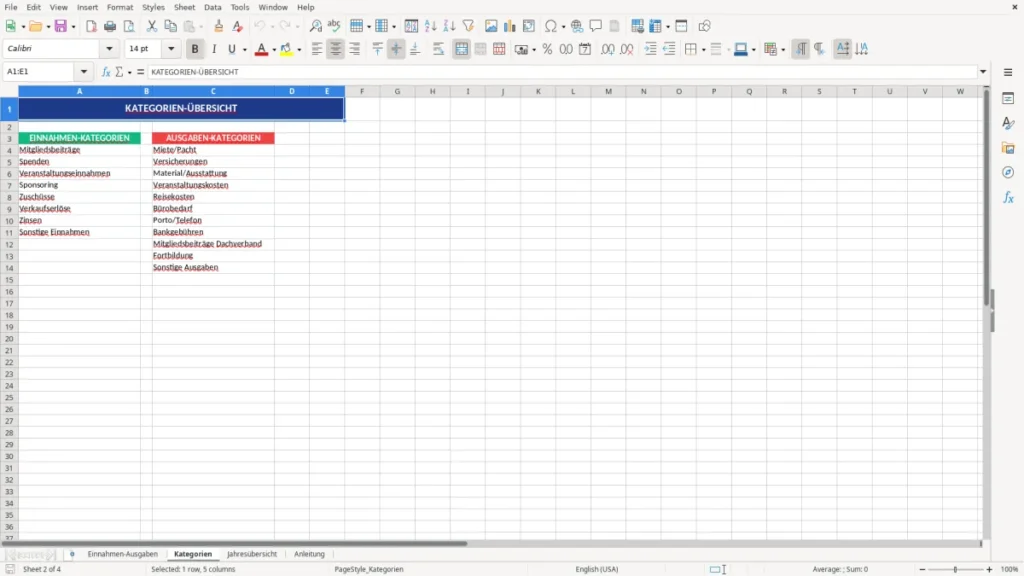Switch to the Anleitung sheet tab
The height and width of the screenshot is (576, 1024).
point(309,554)
